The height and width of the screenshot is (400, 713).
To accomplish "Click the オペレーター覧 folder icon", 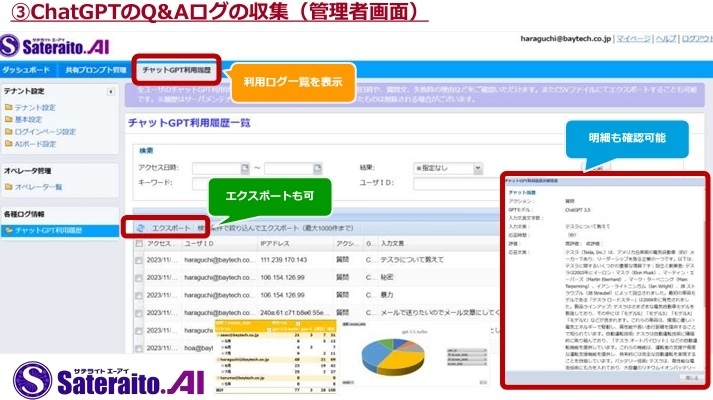I will tap(8, 187).
